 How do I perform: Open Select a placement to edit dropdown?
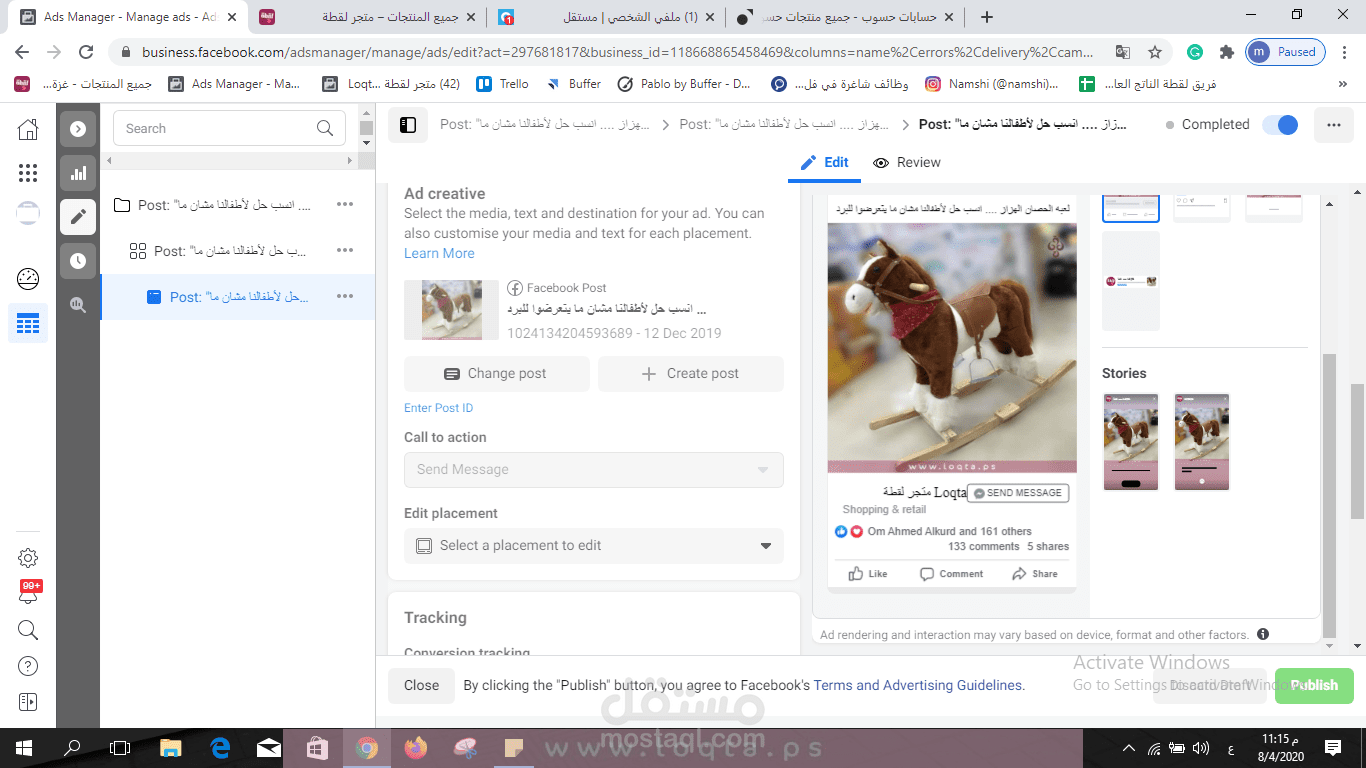coord(594,546)
